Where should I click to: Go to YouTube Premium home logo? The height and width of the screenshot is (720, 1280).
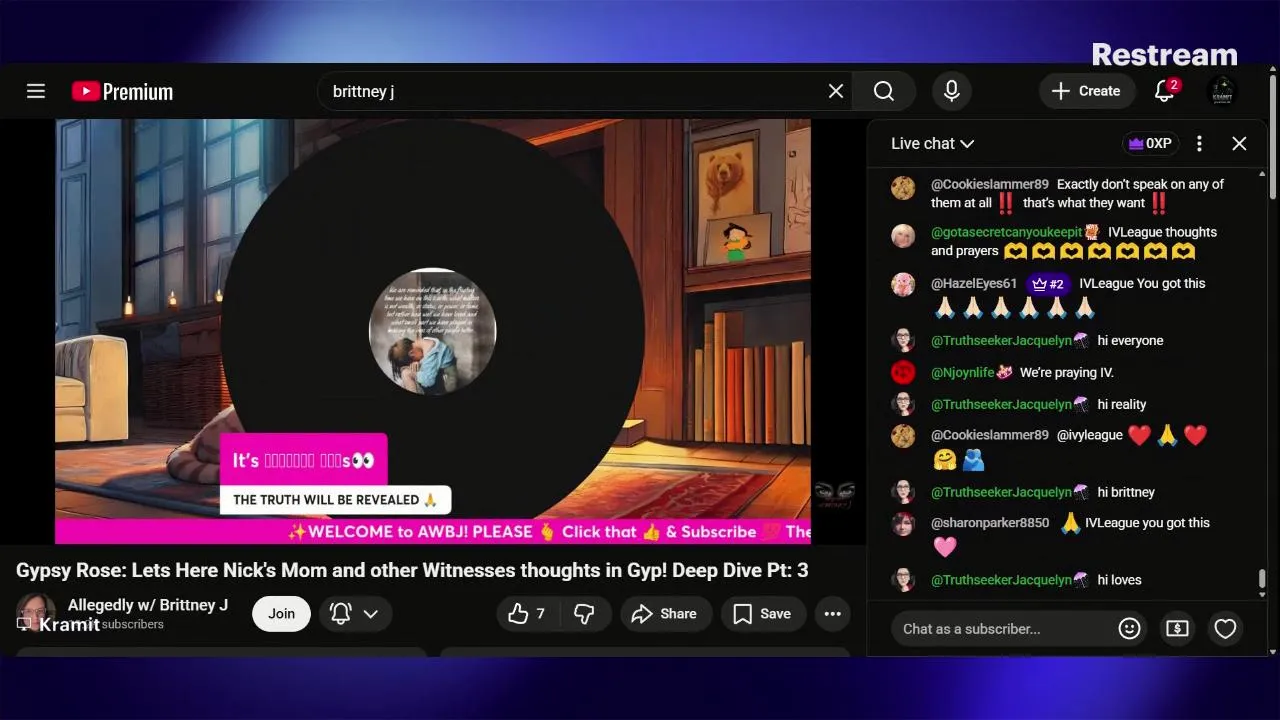click(122, 91)
